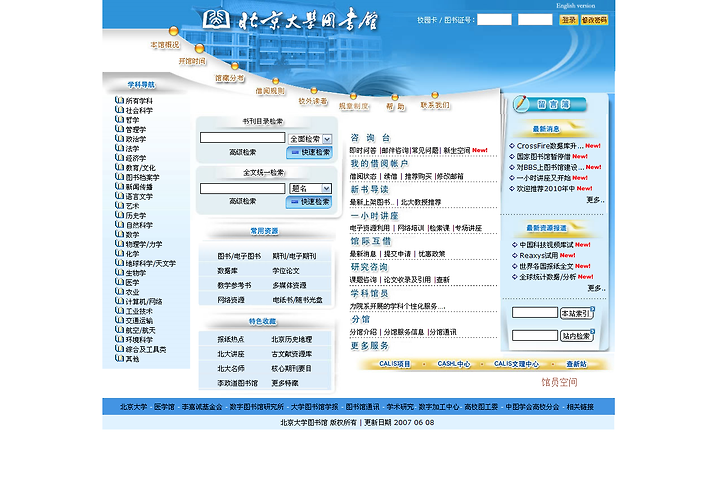Image resolution: width=720 pixels, height=484 pixels.
Task: Click the orange ball above 借阅规则
Action: pyautogui.click(x=276, y=81)
